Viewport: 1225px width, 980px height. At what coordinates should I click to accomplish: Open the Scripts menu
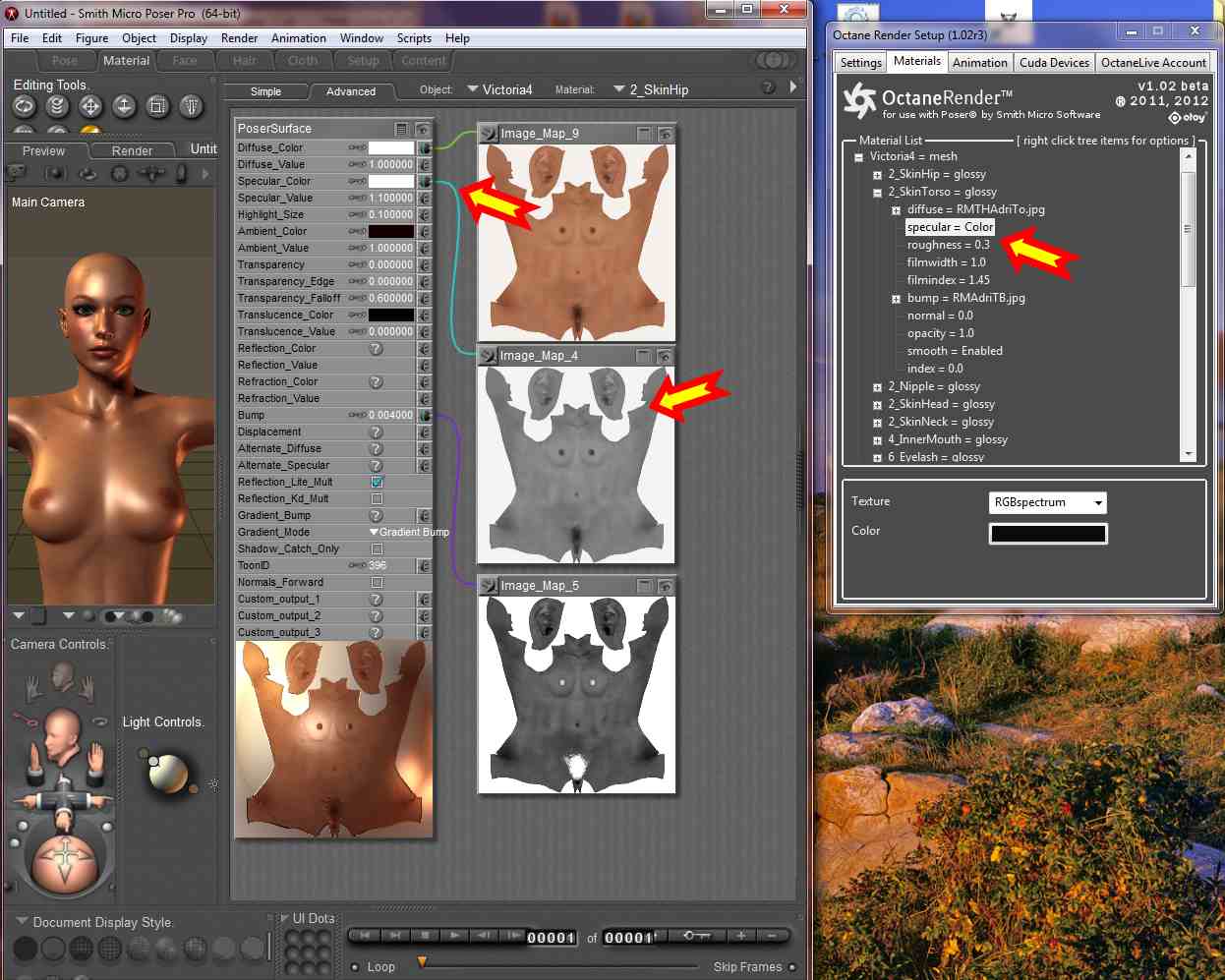(414, 38)
